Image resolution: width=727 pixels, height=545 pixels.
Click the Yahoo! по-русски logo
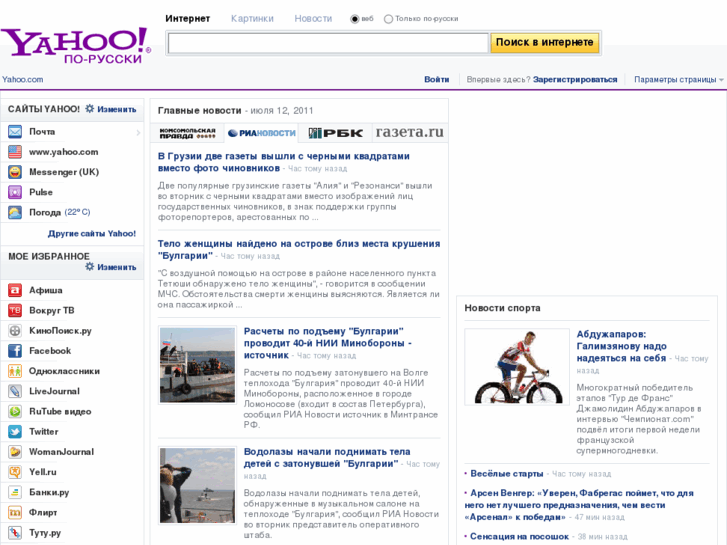pos(76,45)
